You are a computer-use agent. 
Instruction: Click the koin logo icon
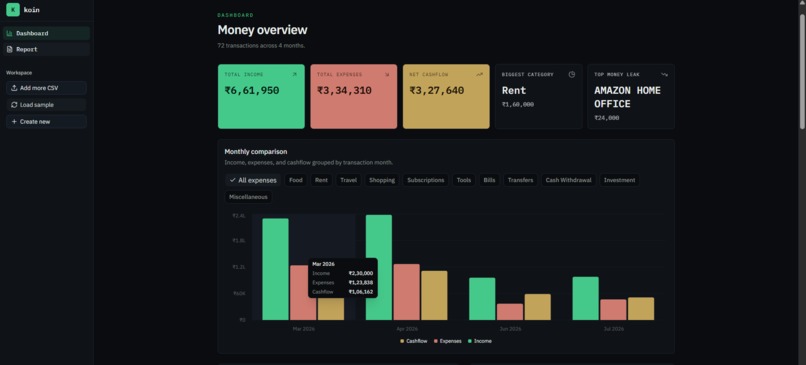13,9
